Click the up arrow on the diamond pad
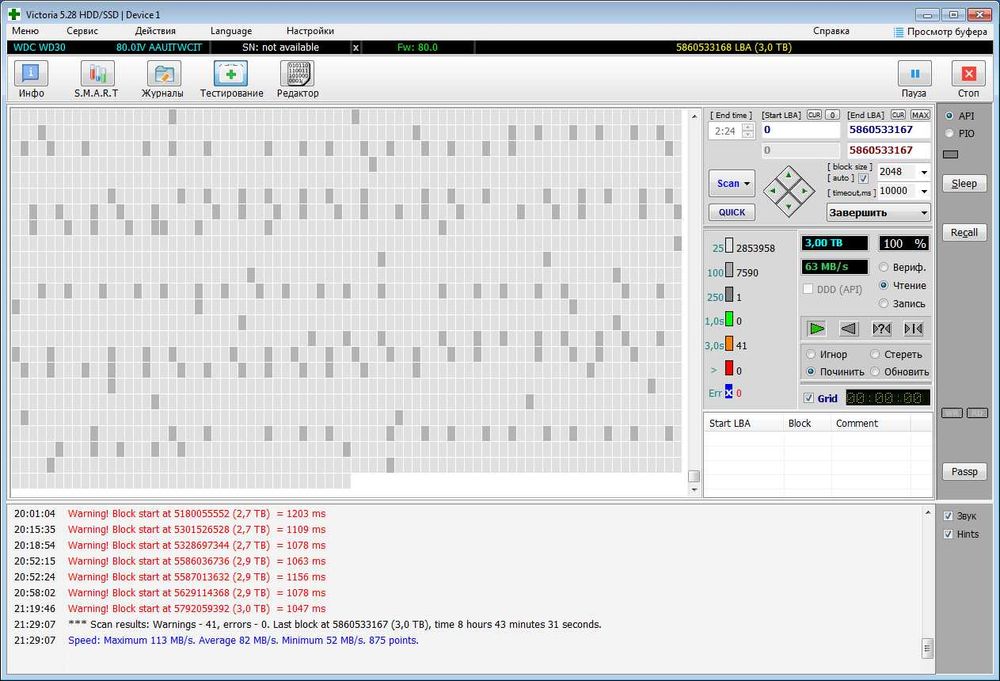This screenshot has height=681, width=1000. (789, 175)
